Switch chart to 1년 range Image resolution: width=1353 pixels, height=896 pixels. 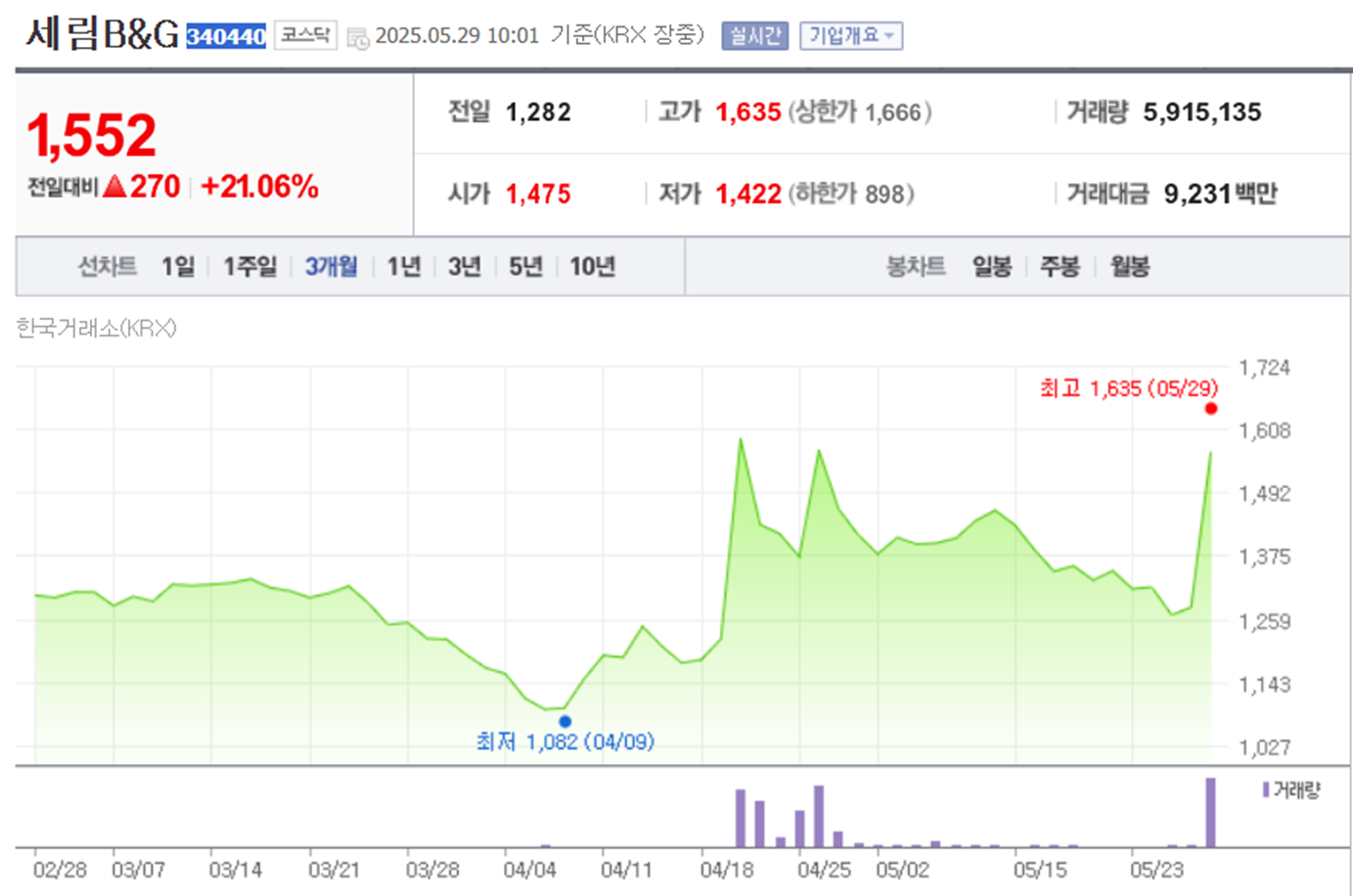coord(403,266)
